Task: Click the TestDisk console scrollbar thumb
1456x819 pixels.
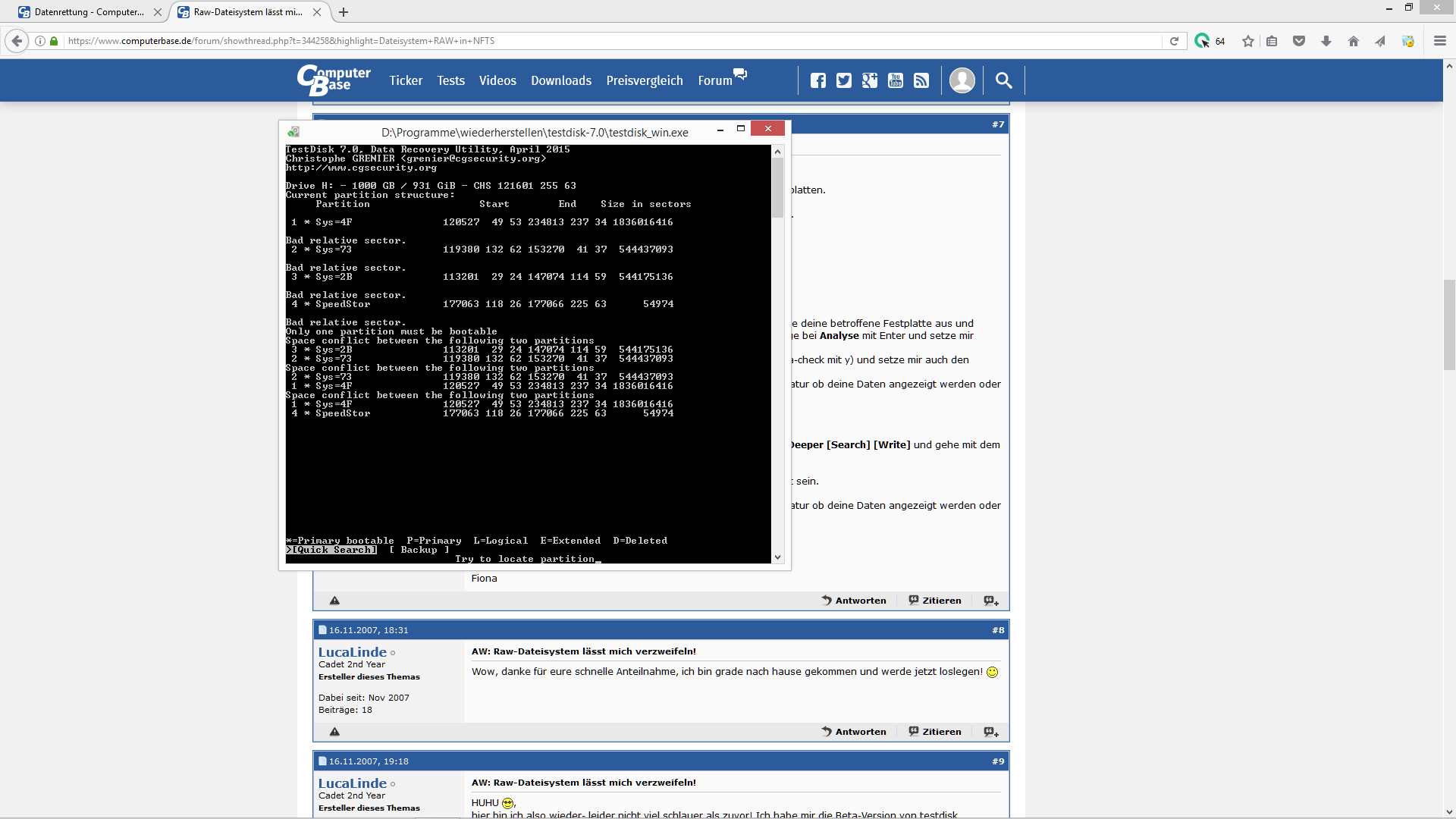Action: [x=777, y=187]
